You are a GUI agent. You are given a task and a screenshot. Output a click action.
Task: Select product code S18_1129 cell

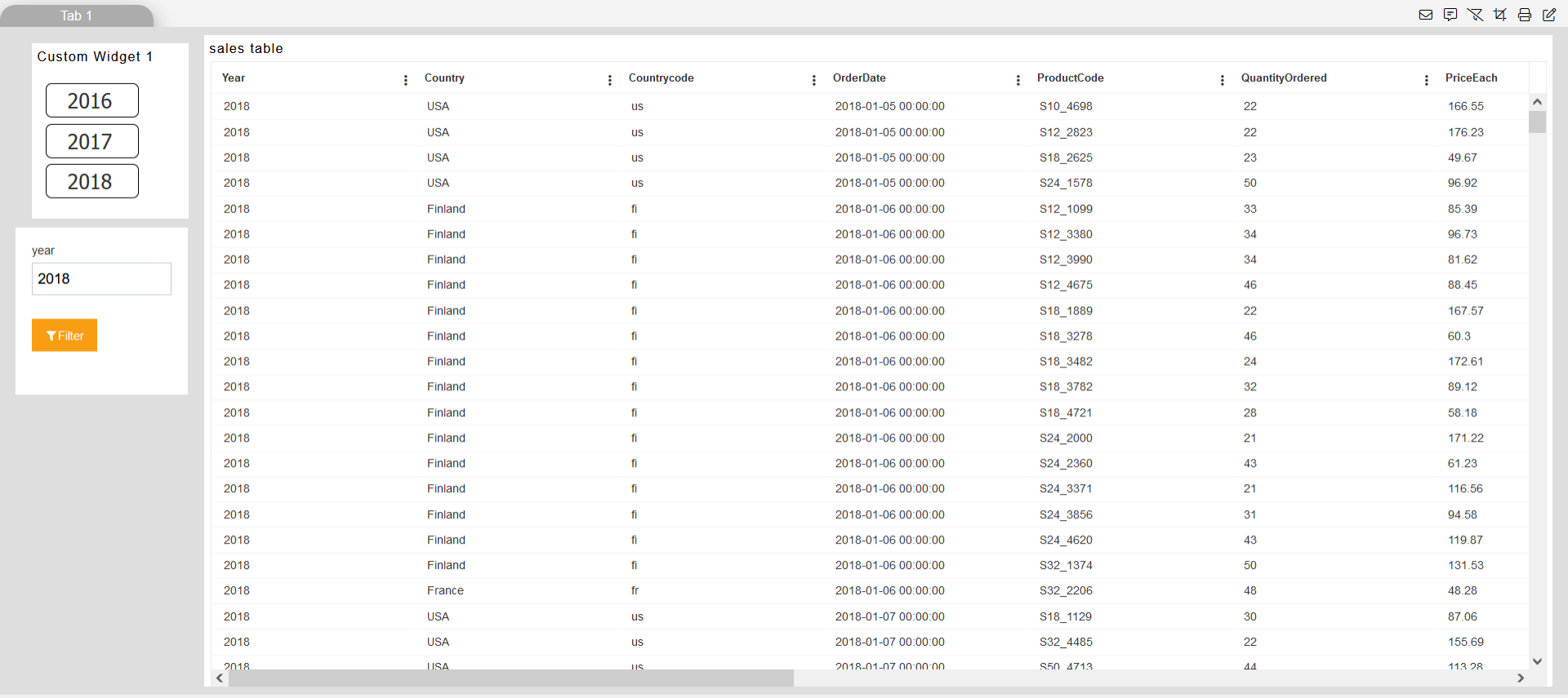tap(1066, 616)
